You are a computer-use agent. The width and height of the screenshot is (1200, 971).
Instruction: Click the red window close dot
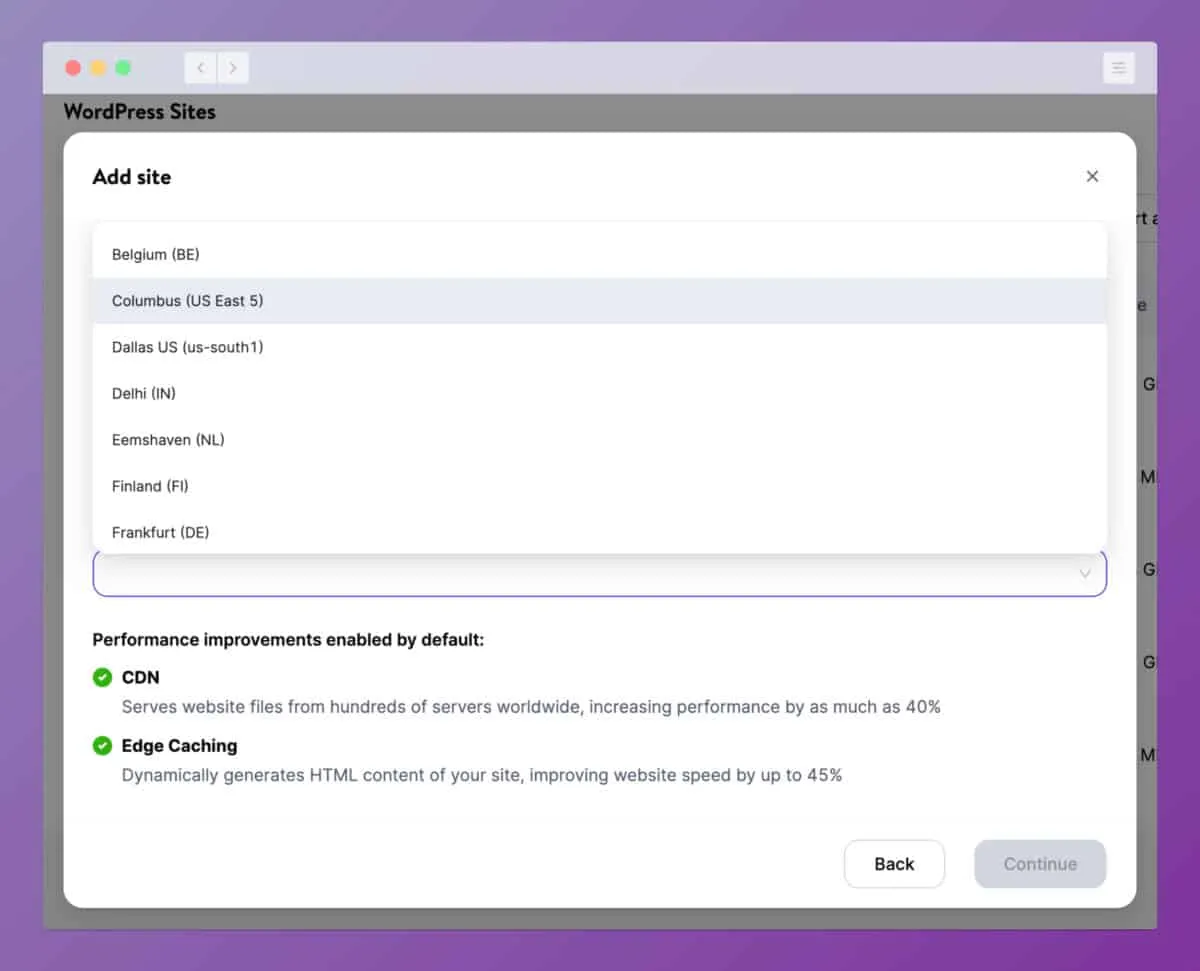[x=73, y=68]
